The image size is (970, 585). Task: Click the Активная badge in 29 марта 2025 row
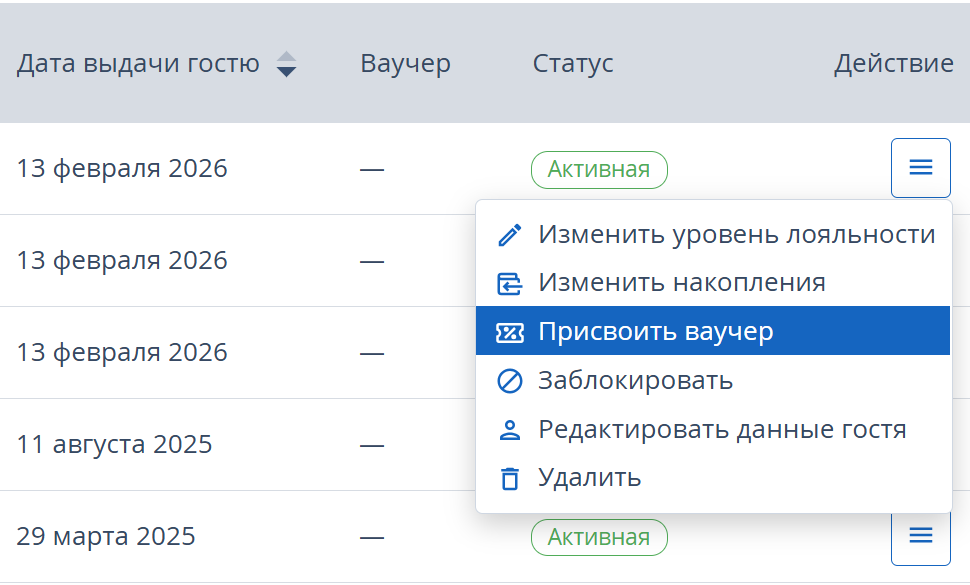pyautogui.click(x=599, y=537)
